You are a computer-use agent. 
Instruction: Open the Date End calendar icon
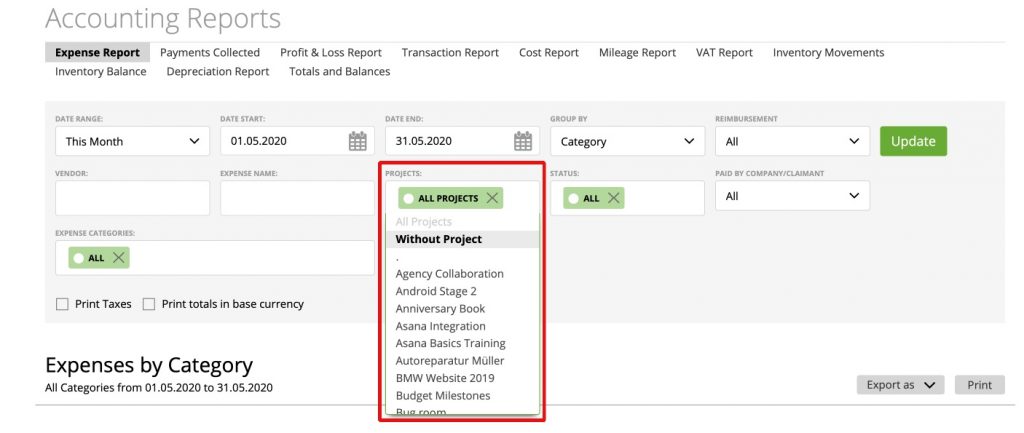point(522,141)
